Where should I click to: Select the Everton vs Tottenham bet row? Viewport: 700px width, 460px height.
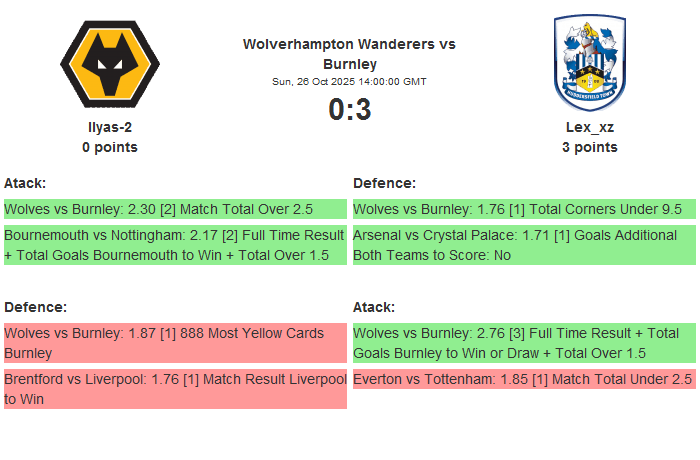[x=524, y=379]
